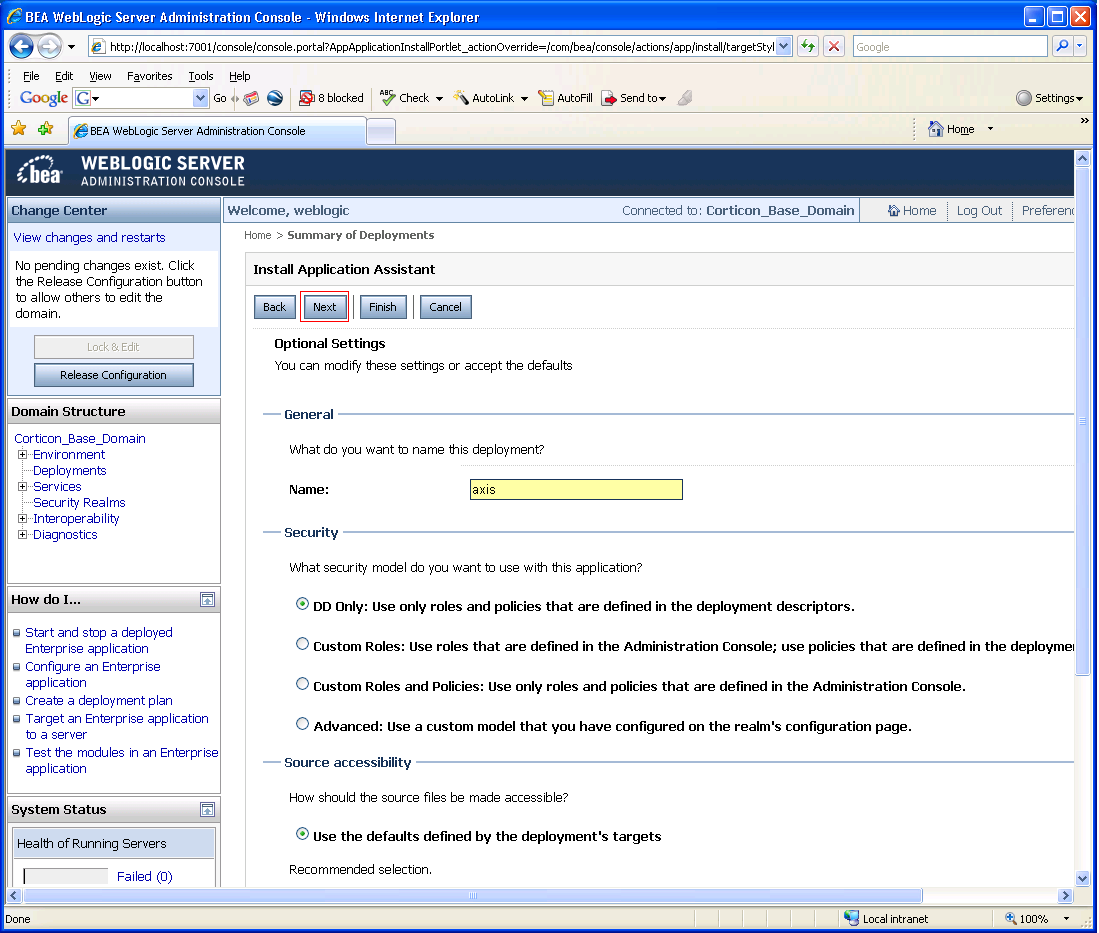Stop loading with the red X icon
This screenshot has width=1099, height=933.
pyautogui.click(x=834, y=46)
